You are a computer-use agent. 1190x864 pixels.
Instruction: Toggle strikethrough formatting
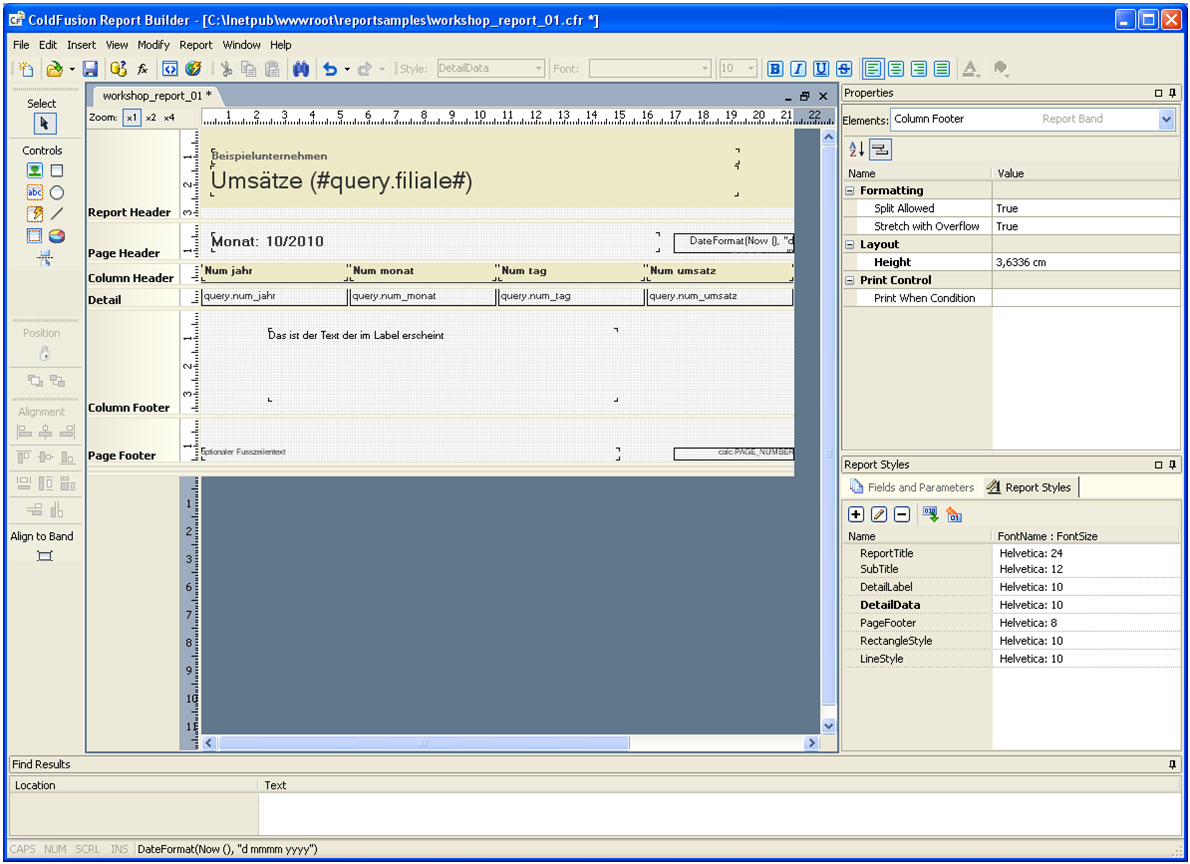coord(844,69)
